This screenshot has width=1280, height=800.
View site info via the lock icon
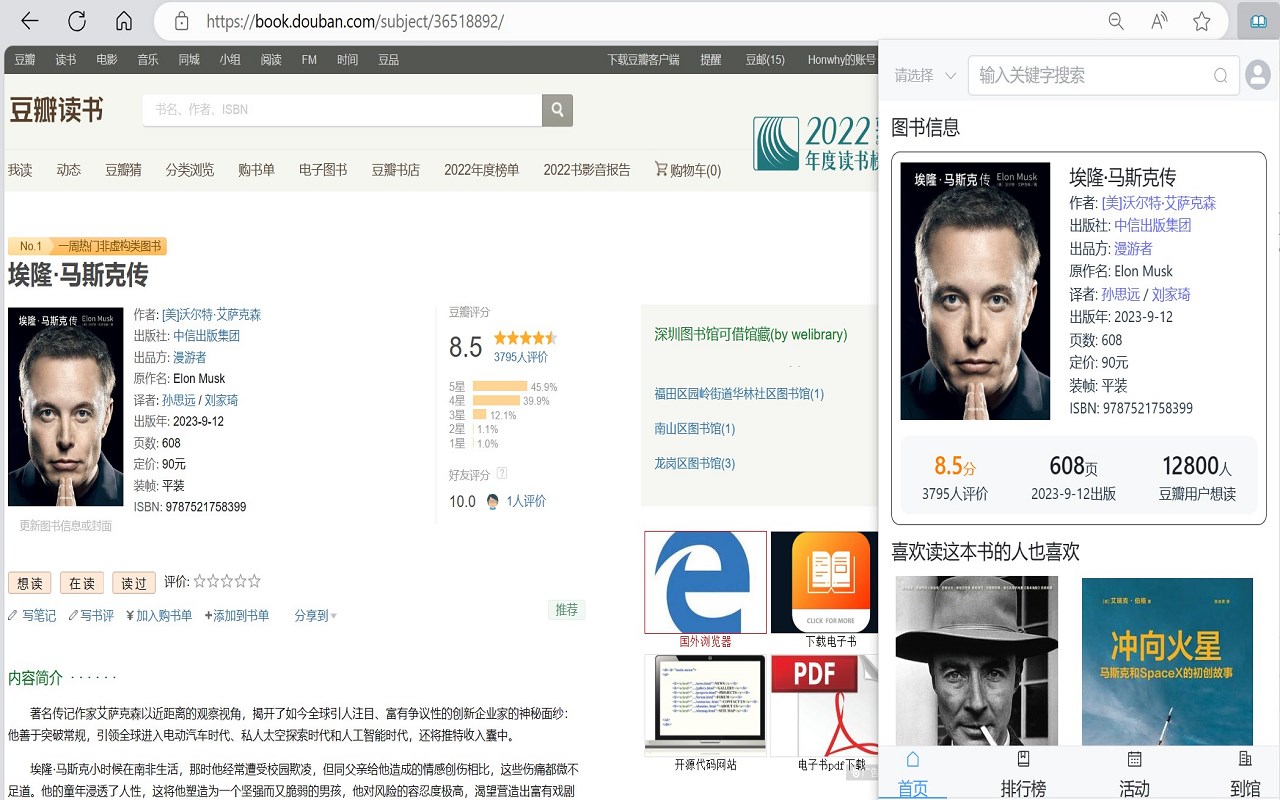181,21
